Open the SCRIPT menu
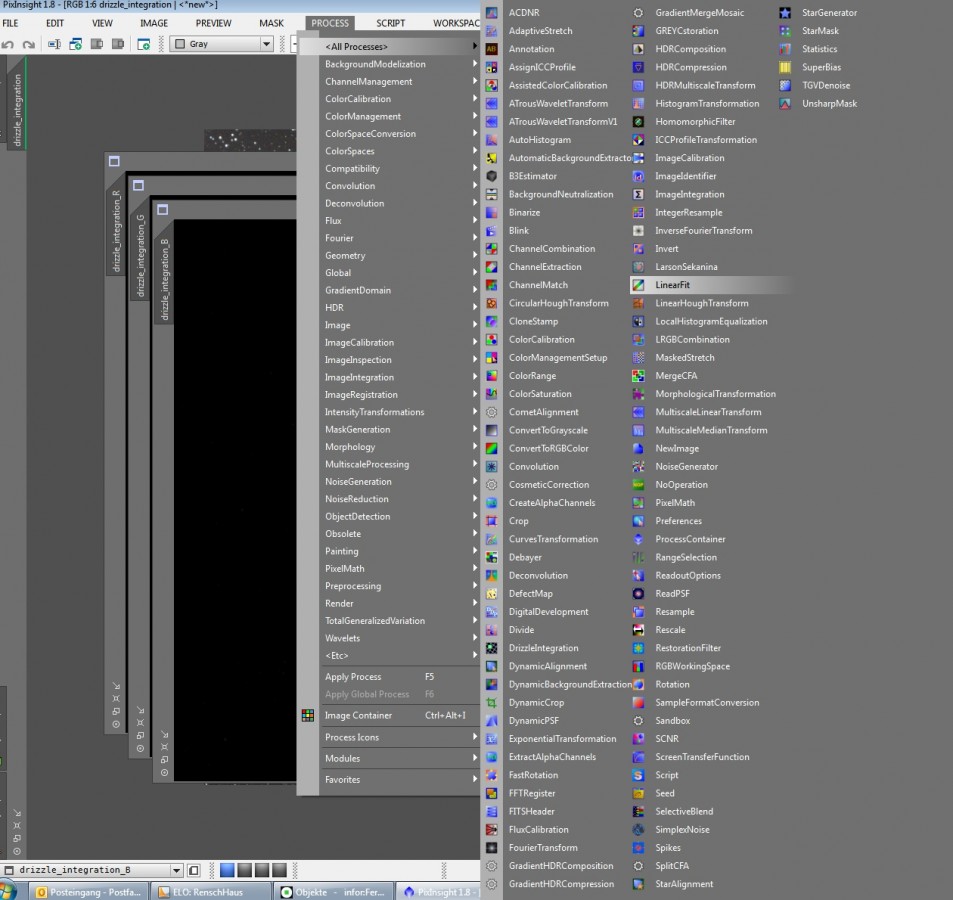The width and height of the screenshot is (953, 900). click(390, 23)
